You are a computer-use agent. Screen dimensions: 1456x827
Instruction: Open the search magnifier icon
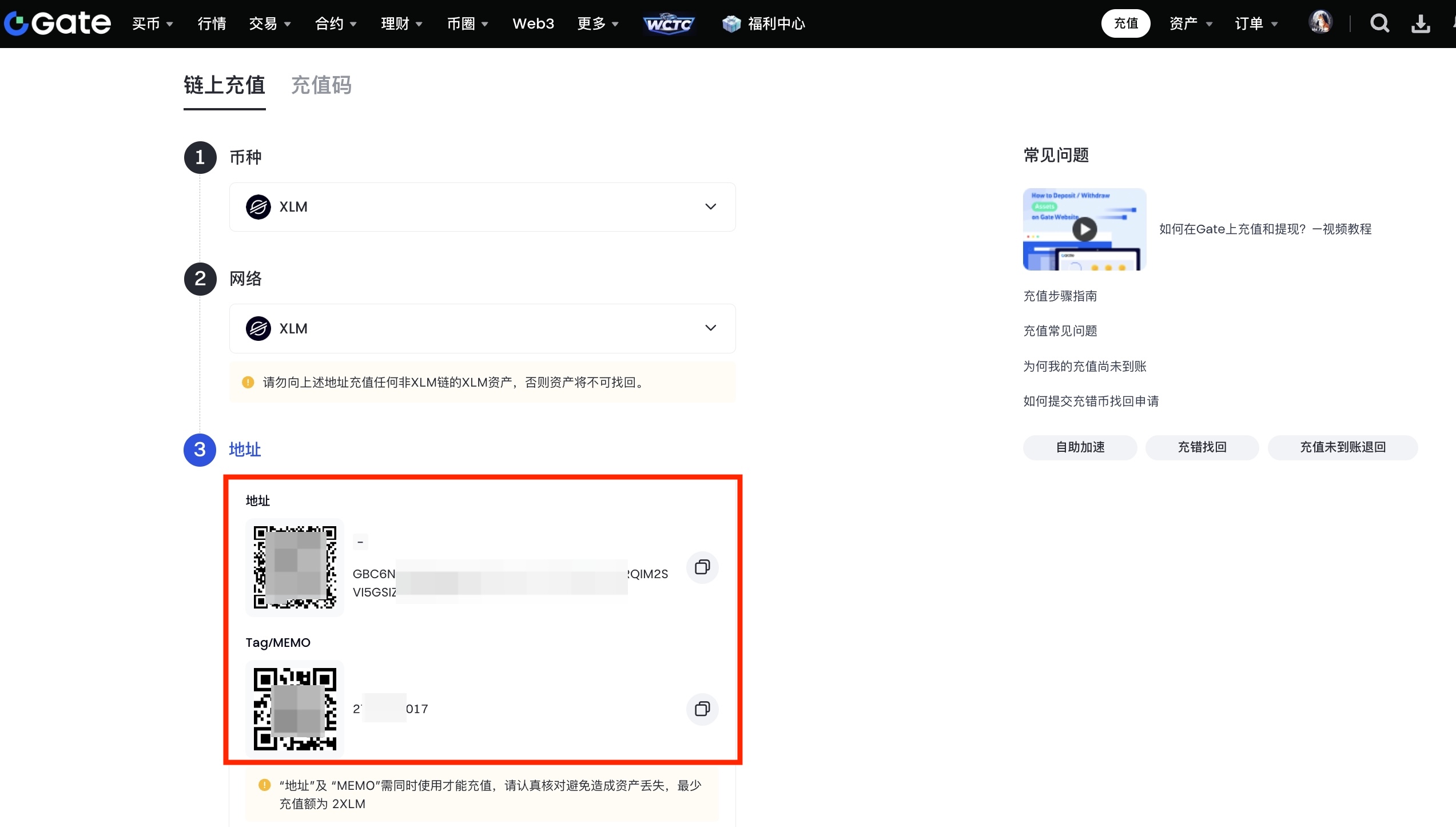[x=1379, y=23]
